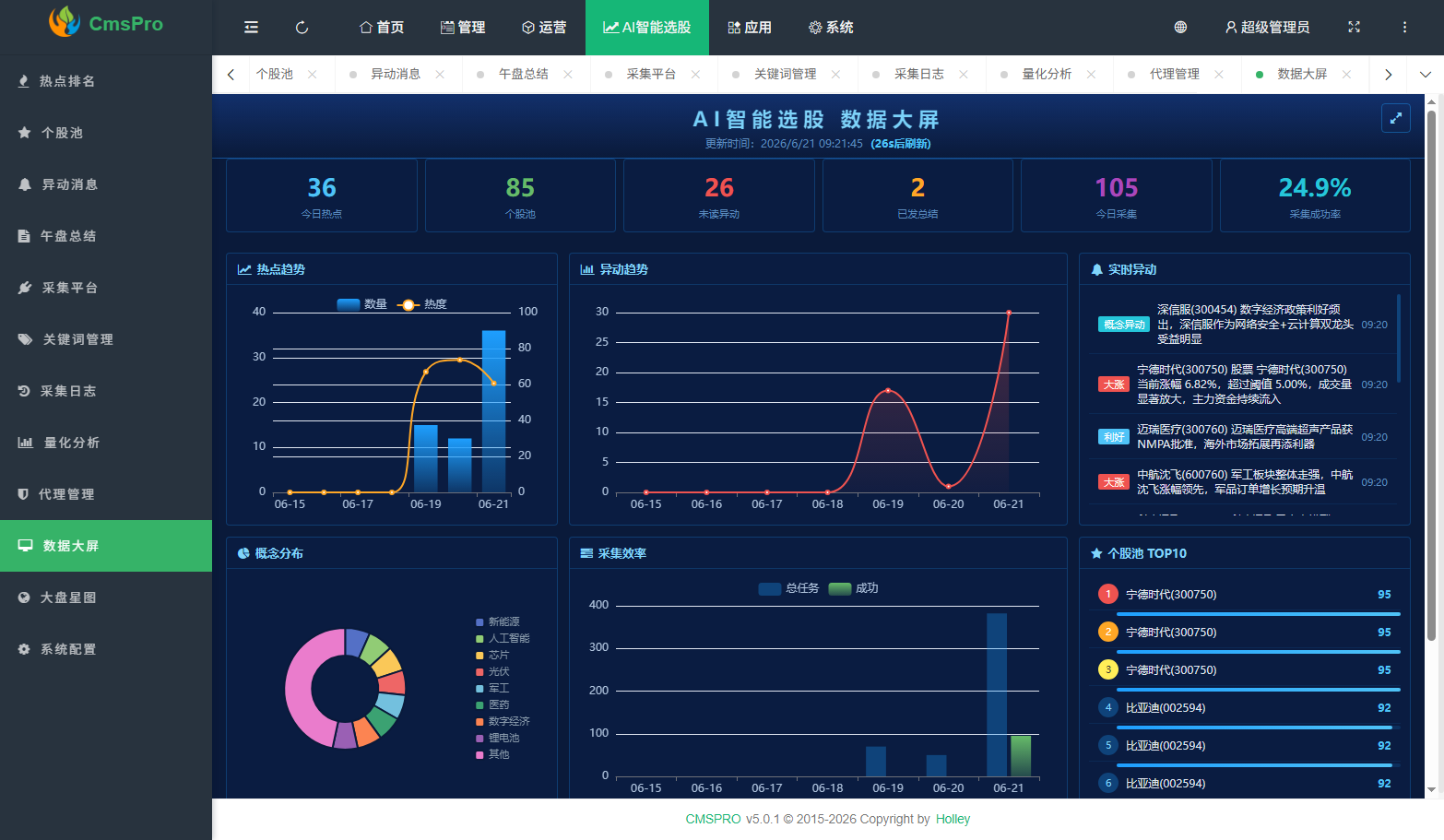Close the 代理管理 tab
Viewport: 1444px width, 840px height.
pos(1219,75)
